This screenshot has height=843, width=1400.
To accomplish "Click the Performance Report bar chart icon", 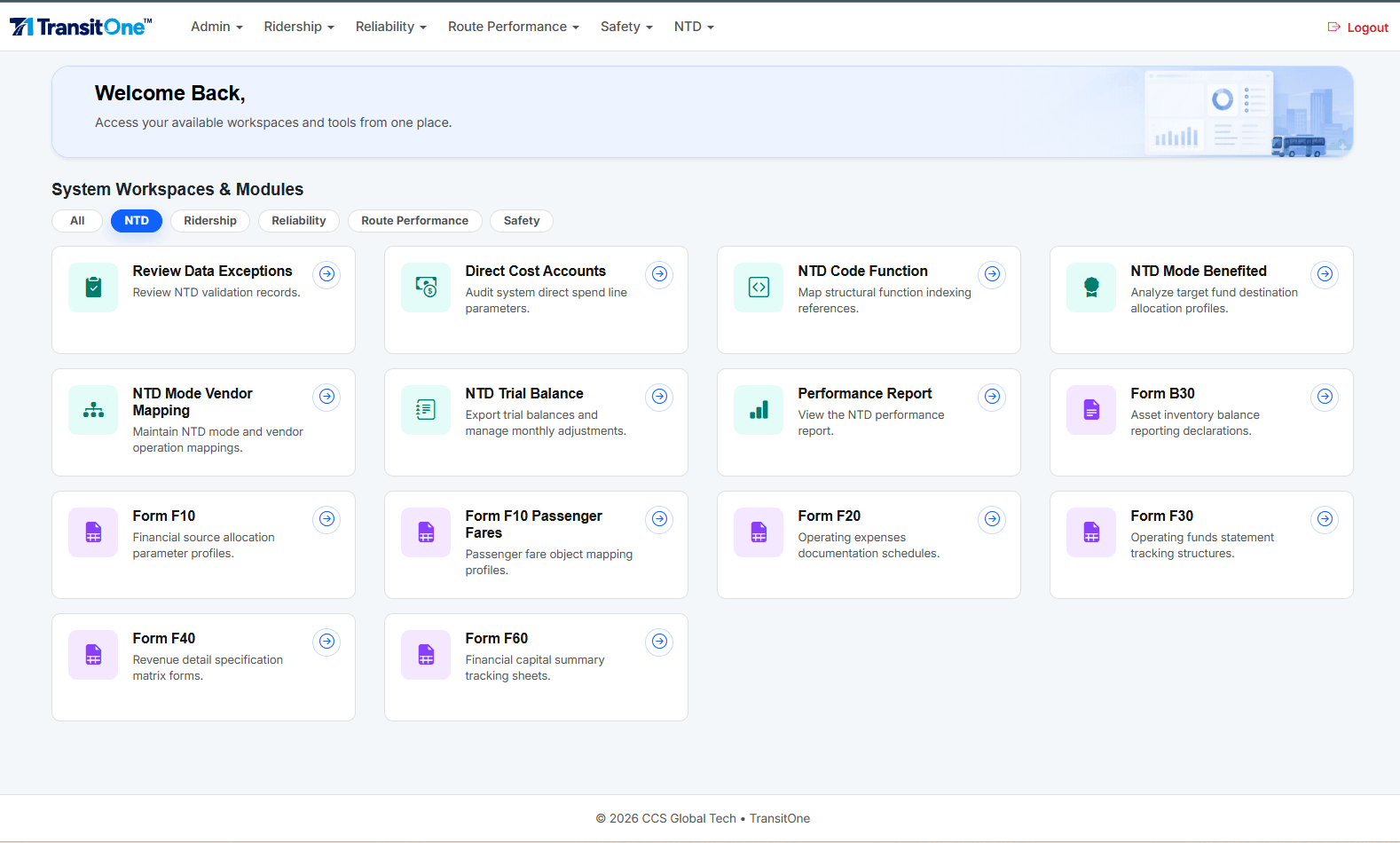I will 759,410.
